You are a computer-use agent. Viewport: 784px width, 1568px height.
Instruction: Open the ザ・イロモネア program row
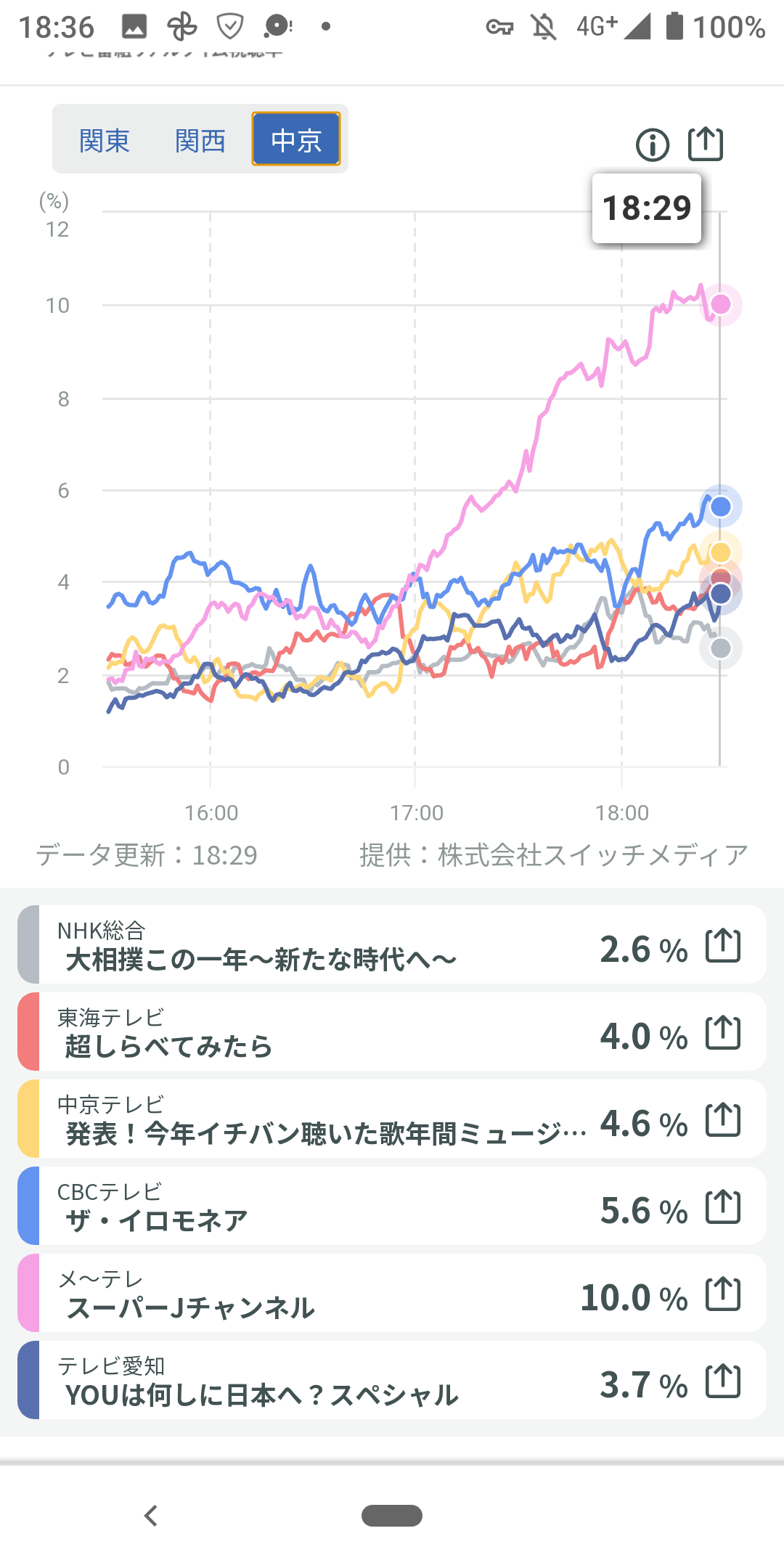tap(327, 1207)
